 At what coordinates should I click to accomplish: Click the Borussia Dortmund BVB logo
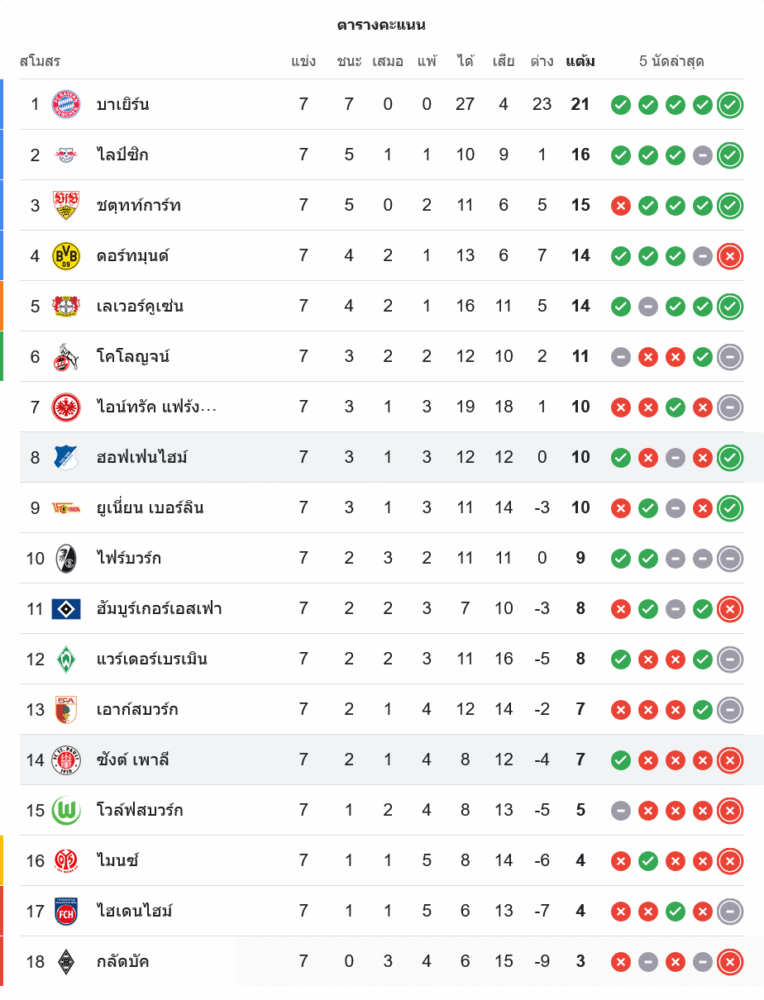point(66,256)
